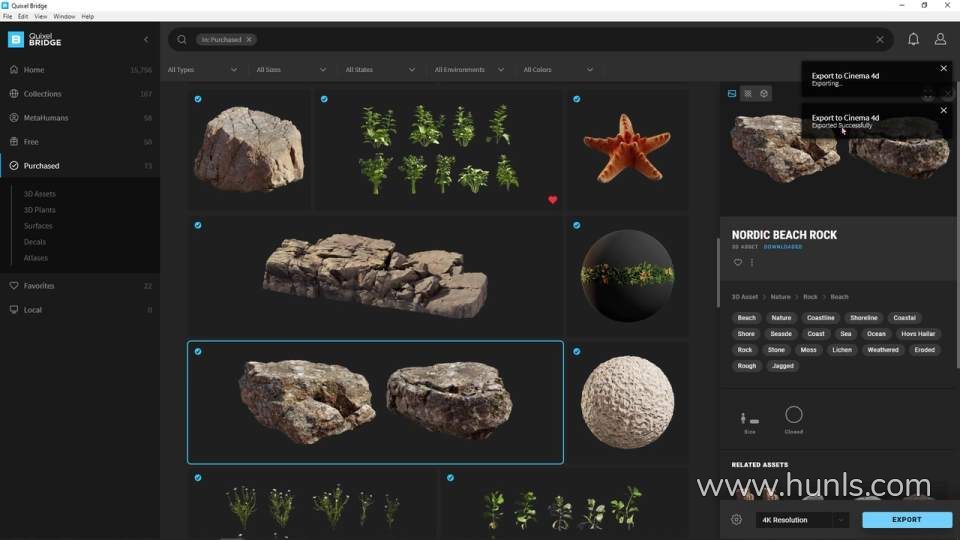Select the coral texture sphere thumbnail
The image size is (960, 540).
click(627, 402)
